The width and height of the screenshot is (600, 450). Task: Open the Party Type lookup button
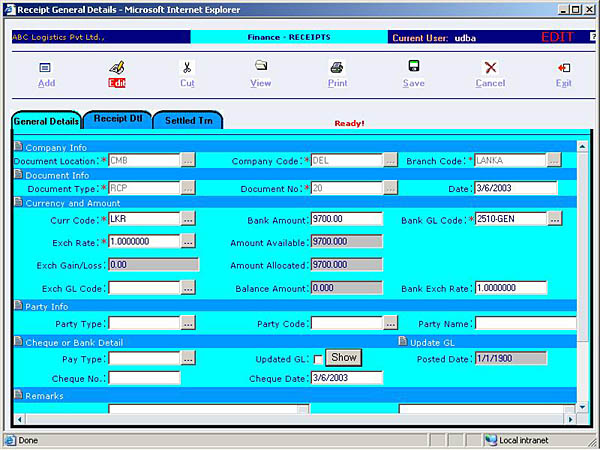click(188, 323)
